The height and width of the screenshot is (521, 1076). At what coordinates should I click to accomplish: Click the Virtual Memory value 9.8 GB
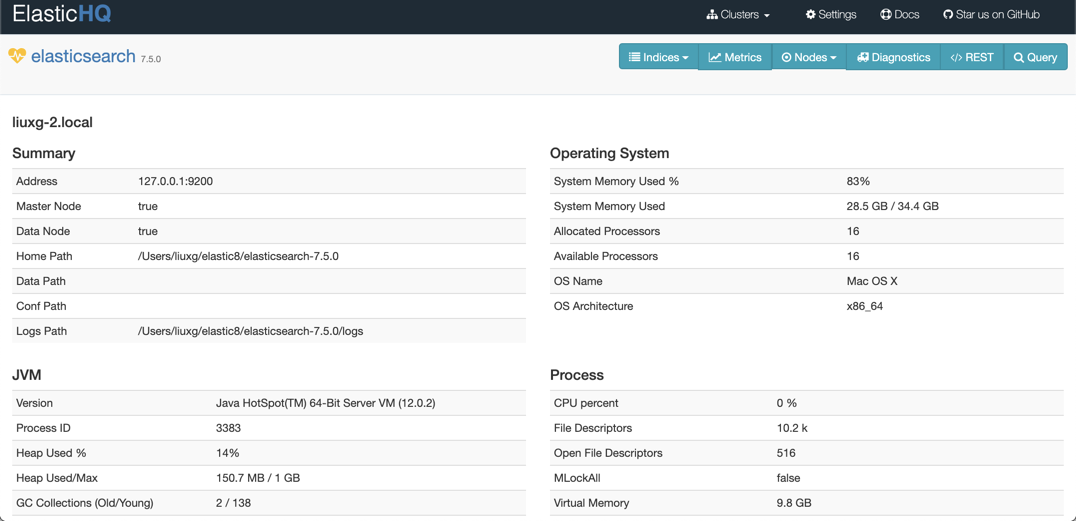pyautogui.click(x=794, y=503)
